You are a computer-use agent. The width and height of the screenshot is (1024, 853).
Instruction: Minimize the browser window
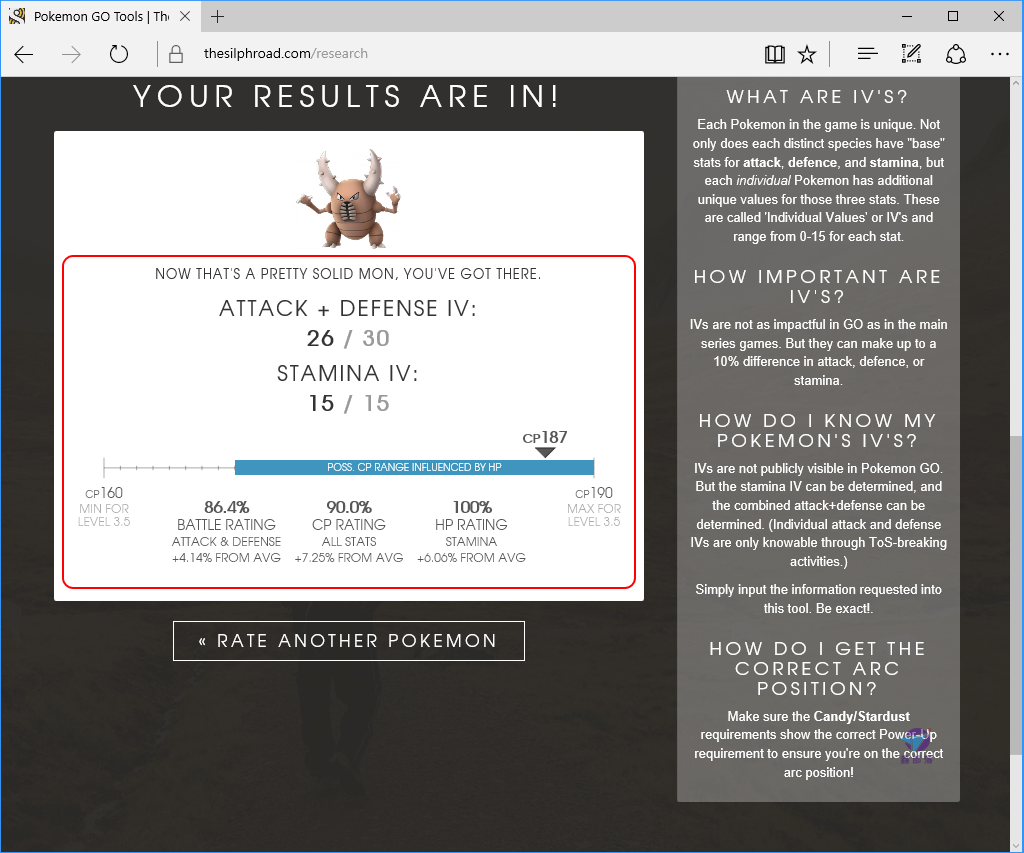pyautogui.click(x=907, y=16)
